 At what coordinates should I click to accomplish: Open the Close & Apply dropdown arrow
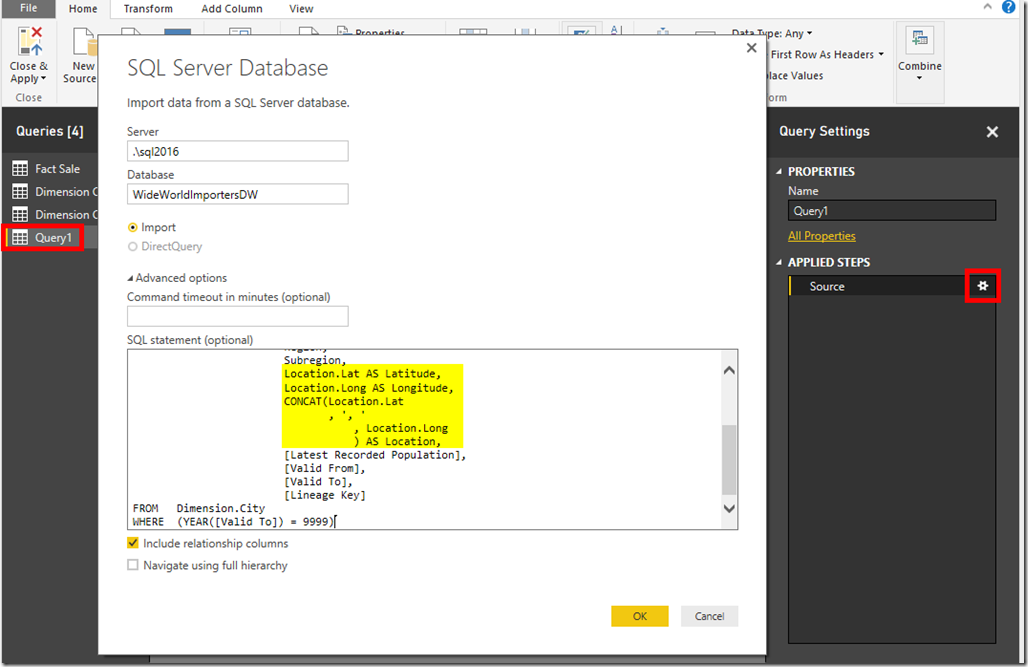pos(43,79)
